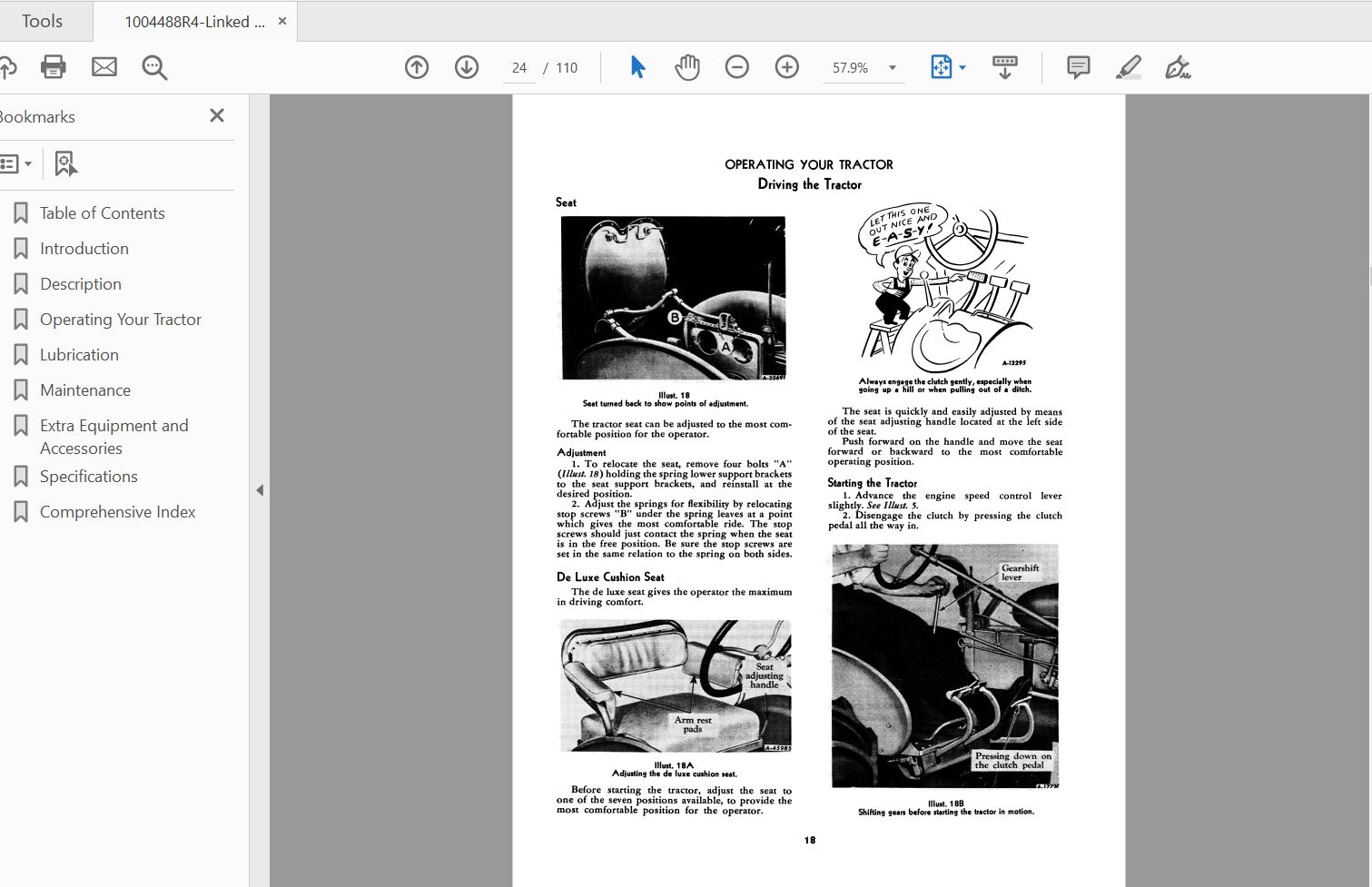This screenshot has height=887, width=1372.
Task: Open the bookmark options menu dropdown
Action: [x=16, y=164]
